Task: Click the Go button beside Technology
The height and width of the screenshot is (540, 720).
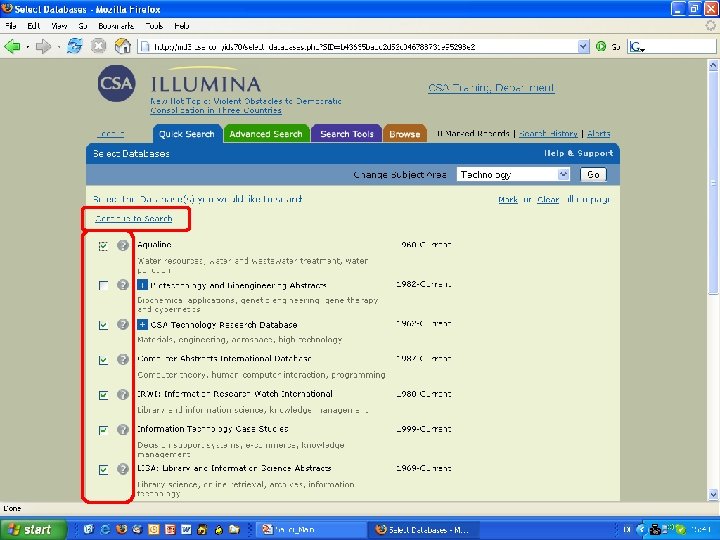Action: (x=593, y=174)
